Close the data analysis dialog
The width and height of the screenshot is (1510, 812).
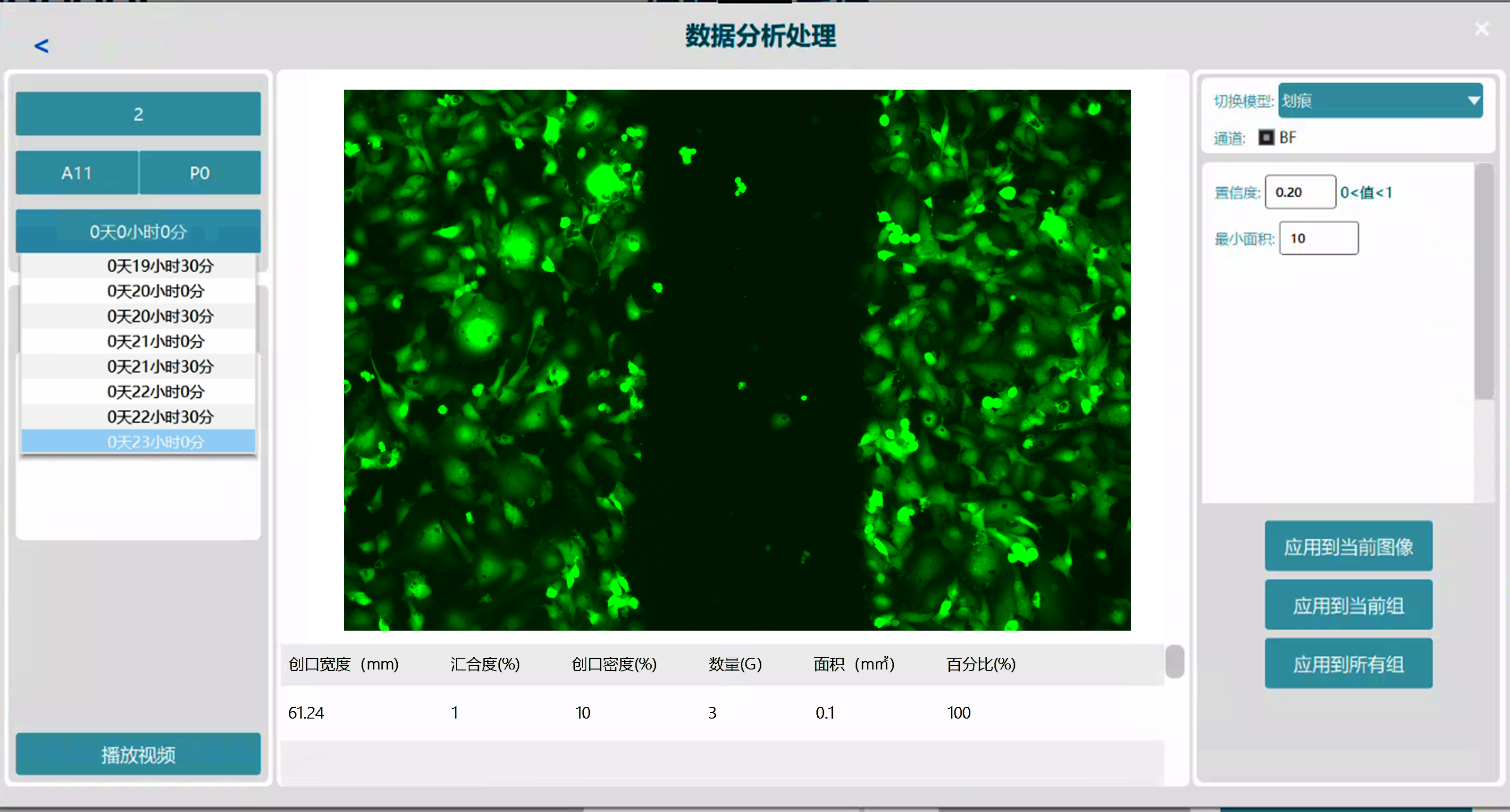(1481, 29)
